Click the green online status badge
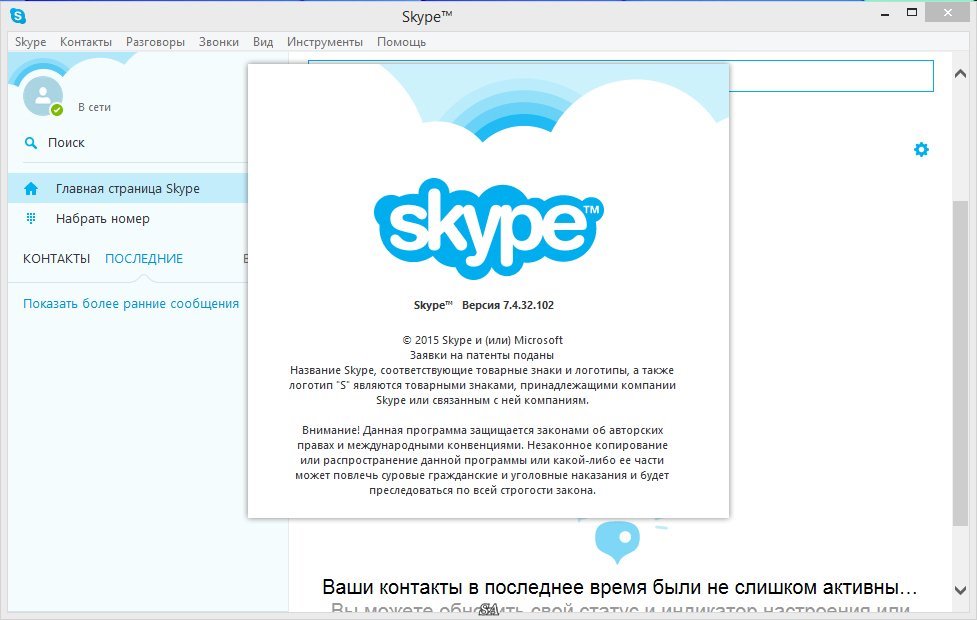The image size is (977, 620). click(57, 110)
